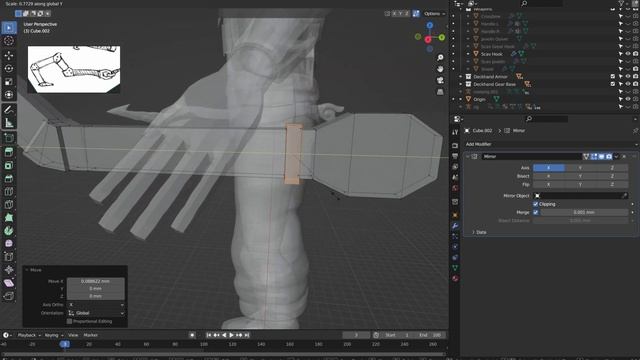Image resolution: width=640 pixels, height=360 pixels.
Task: Select the Extrude Region tool
Action: [x=9, y=152]
